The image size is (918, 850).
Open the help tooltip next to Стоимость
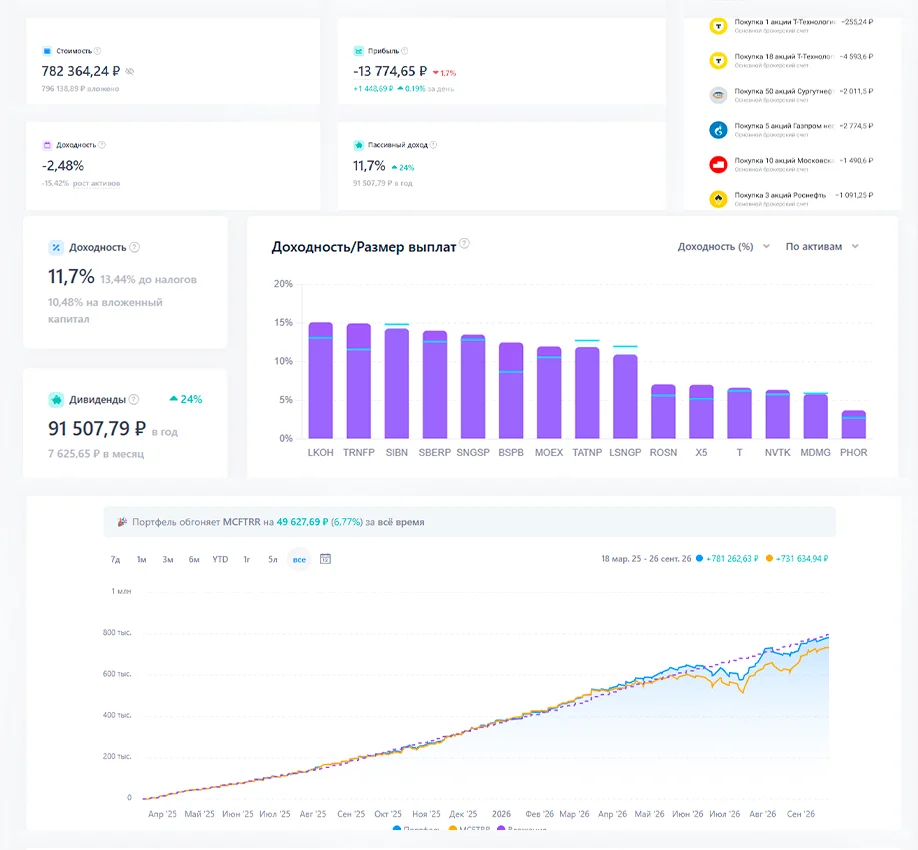[x=98, y=51]
